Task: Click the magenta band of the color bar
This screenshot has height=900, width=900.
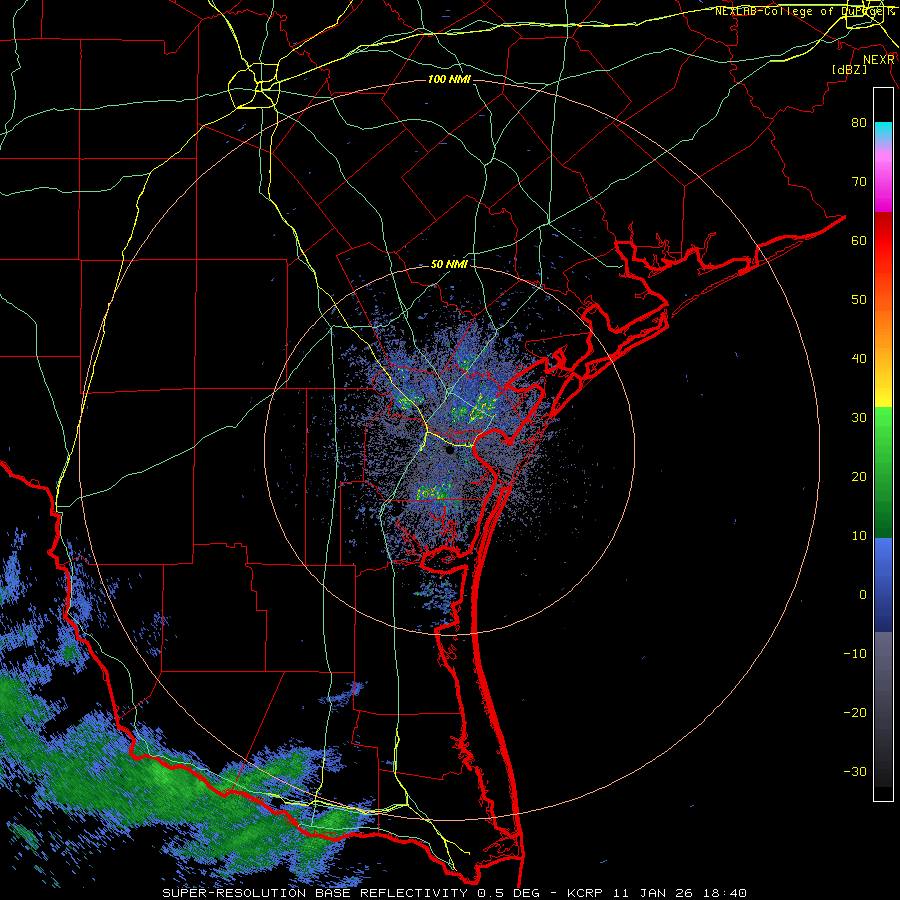Action: point(883,184)
